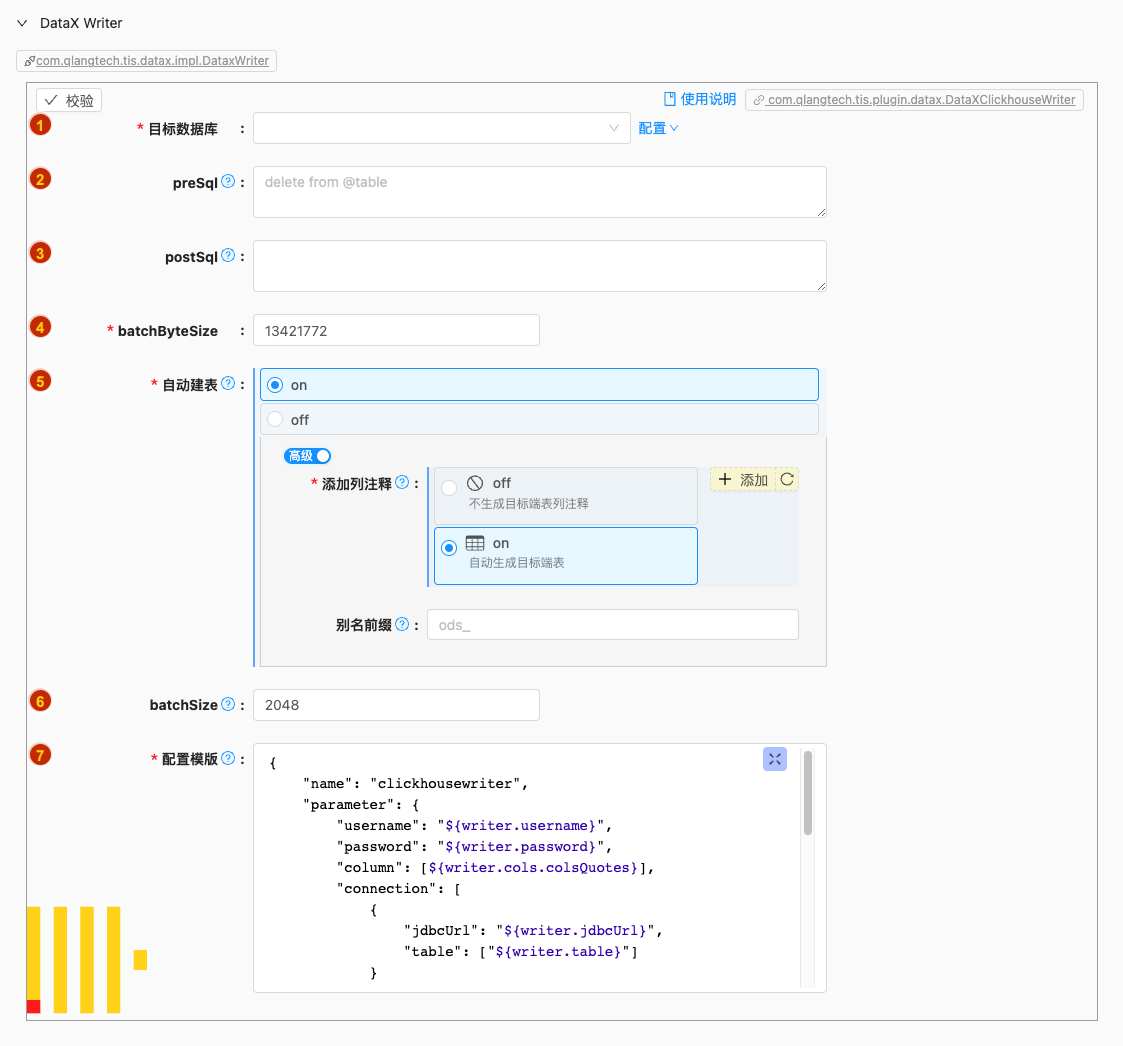This screenshot has width=1123, height=1046.
Task: Click the 校验 validate button
Action: click(x=69, y=100)
